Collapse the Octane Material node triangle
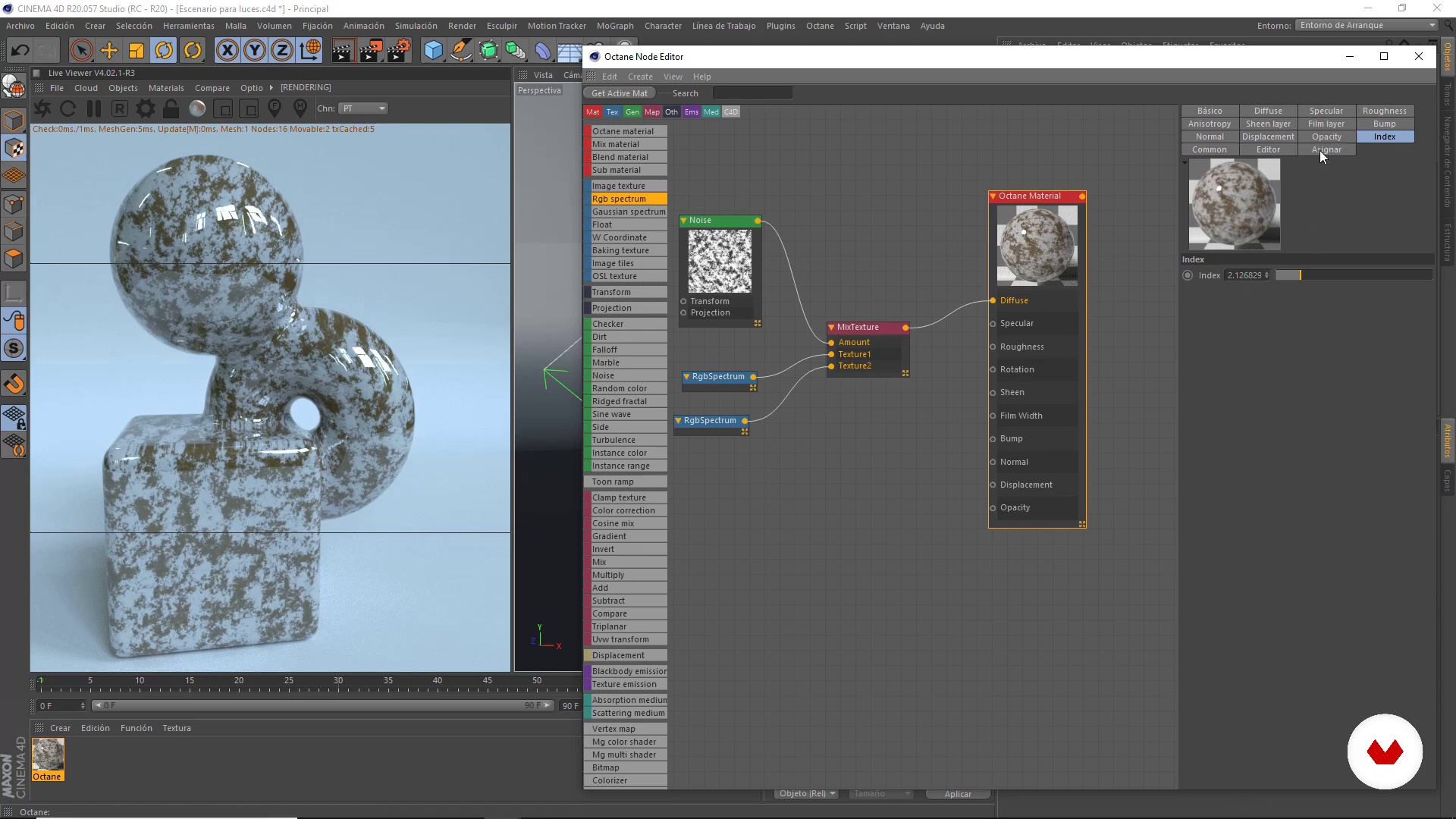 (993, 196)
